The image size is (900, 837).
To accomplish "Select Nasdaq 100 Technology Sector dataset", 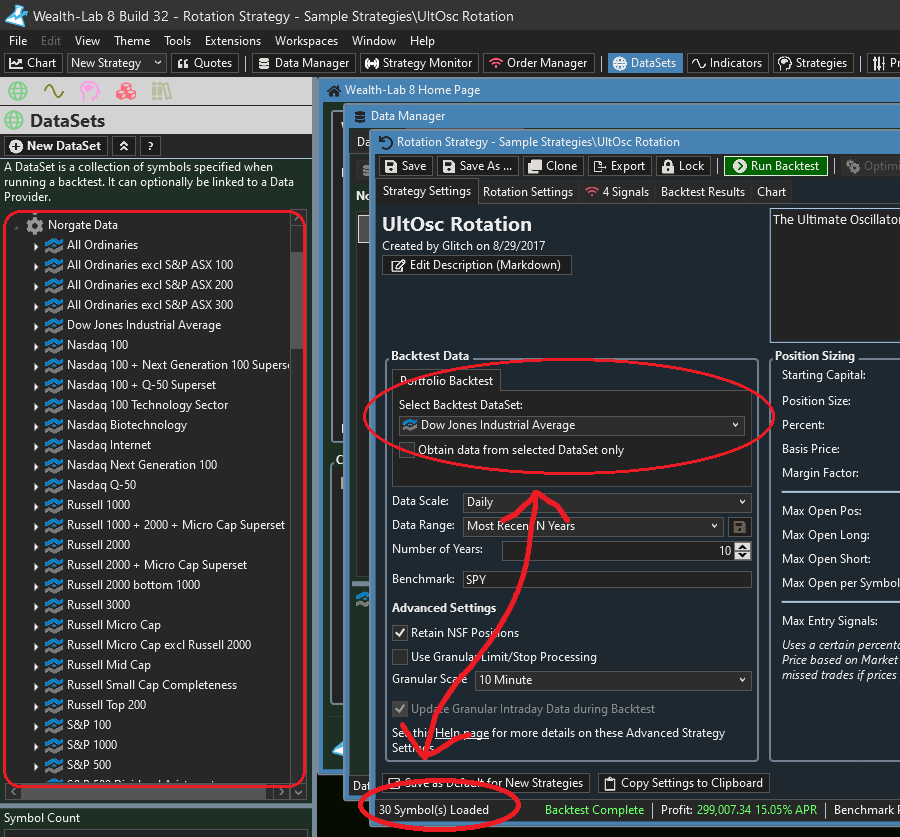I will [148, 405].
